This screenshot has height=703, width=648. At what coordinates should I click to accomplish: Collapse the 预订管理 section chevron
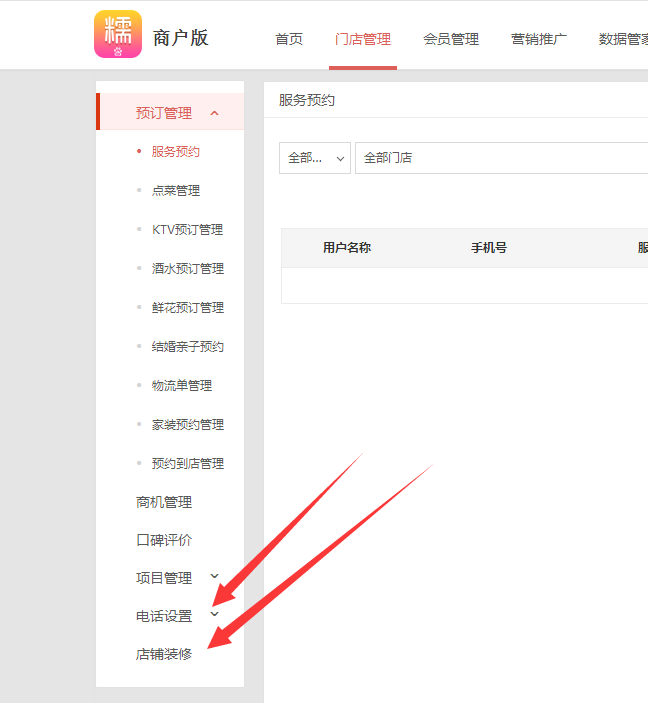click(214, 113)
